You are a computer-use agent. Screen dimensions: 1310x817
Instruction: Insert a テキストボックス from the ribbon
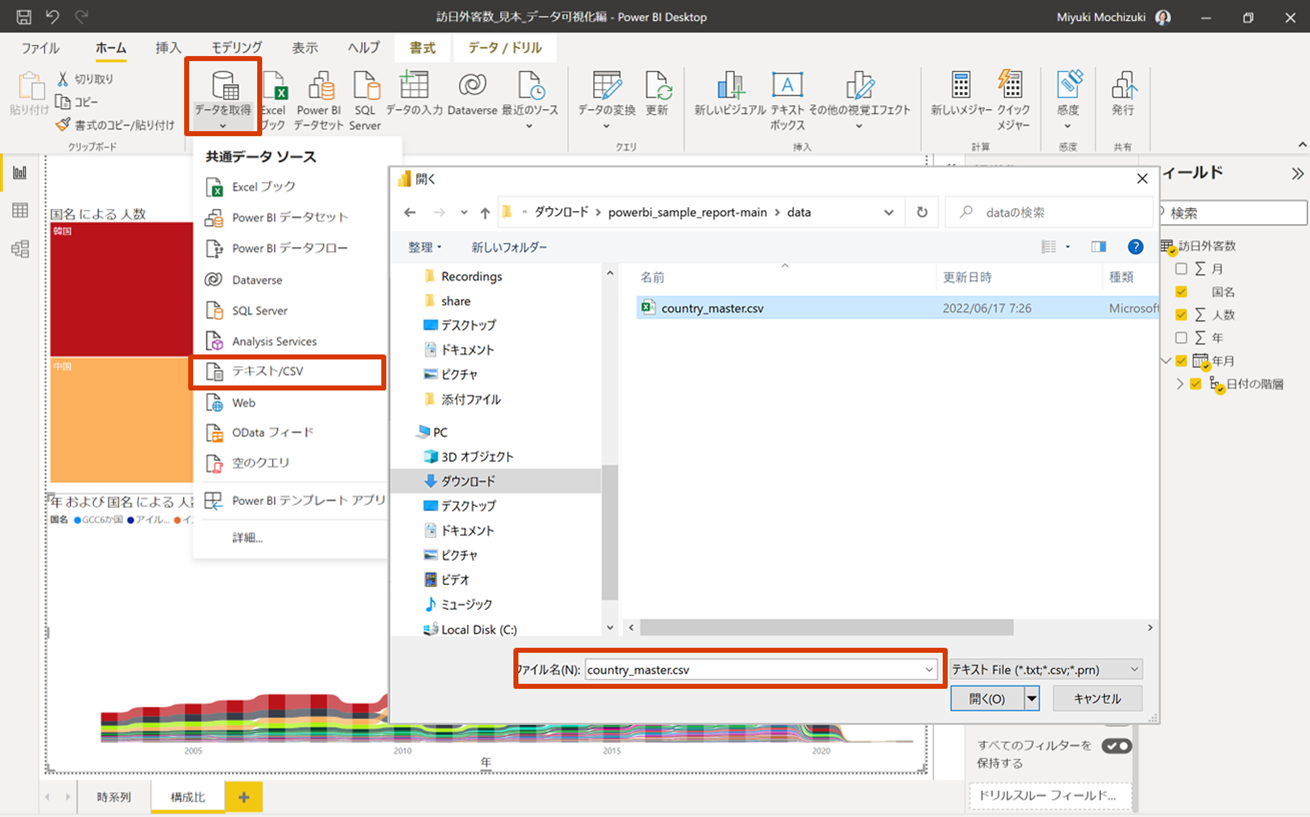787,100
